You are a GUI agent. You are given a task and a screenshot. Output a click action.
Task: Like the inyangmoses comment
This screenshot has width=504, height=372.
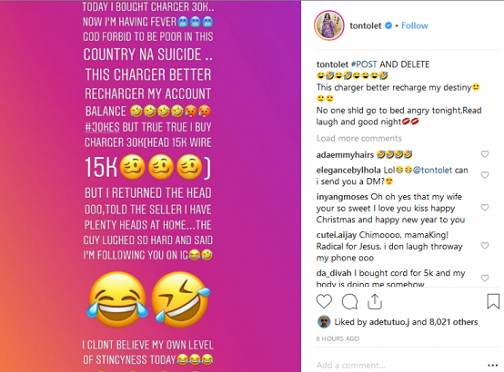(485, 208)
